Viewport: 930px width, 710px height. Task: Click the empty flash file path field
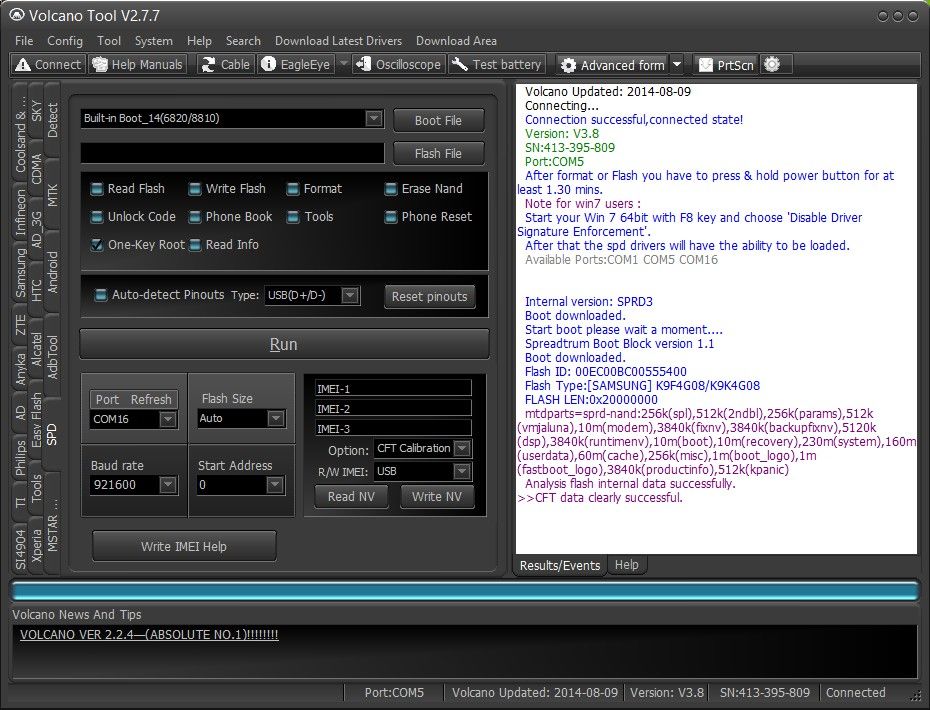pyautogui.click(x=232, y=153)
